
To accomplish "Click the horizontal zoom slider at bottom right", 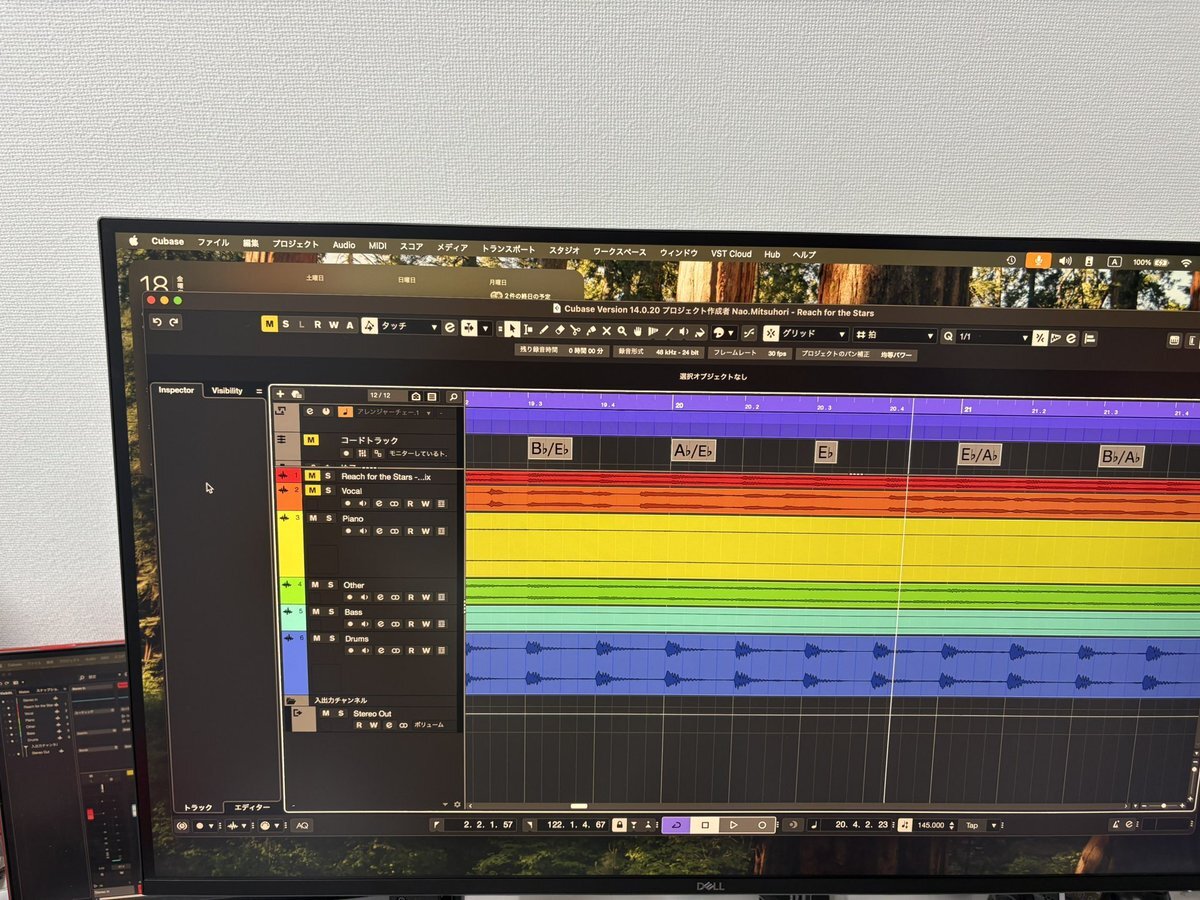I will 1162,805.
